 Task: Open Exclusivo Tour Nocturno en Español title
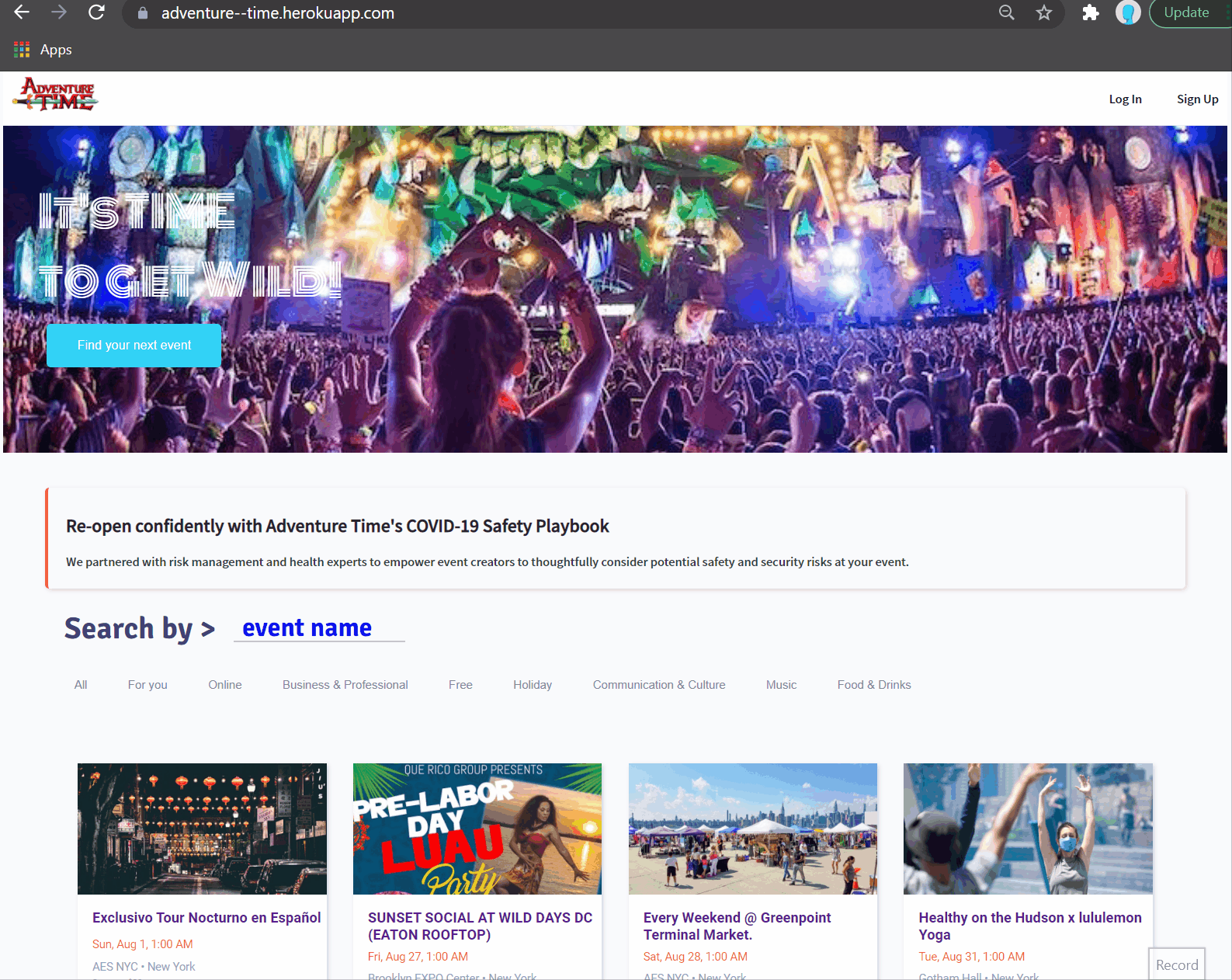[206, 918]
